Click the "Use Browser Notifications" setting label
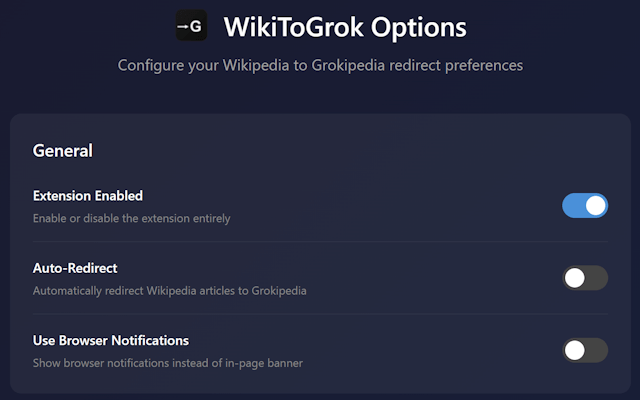This screenshot has height=400, width=640. click(111, 340)
